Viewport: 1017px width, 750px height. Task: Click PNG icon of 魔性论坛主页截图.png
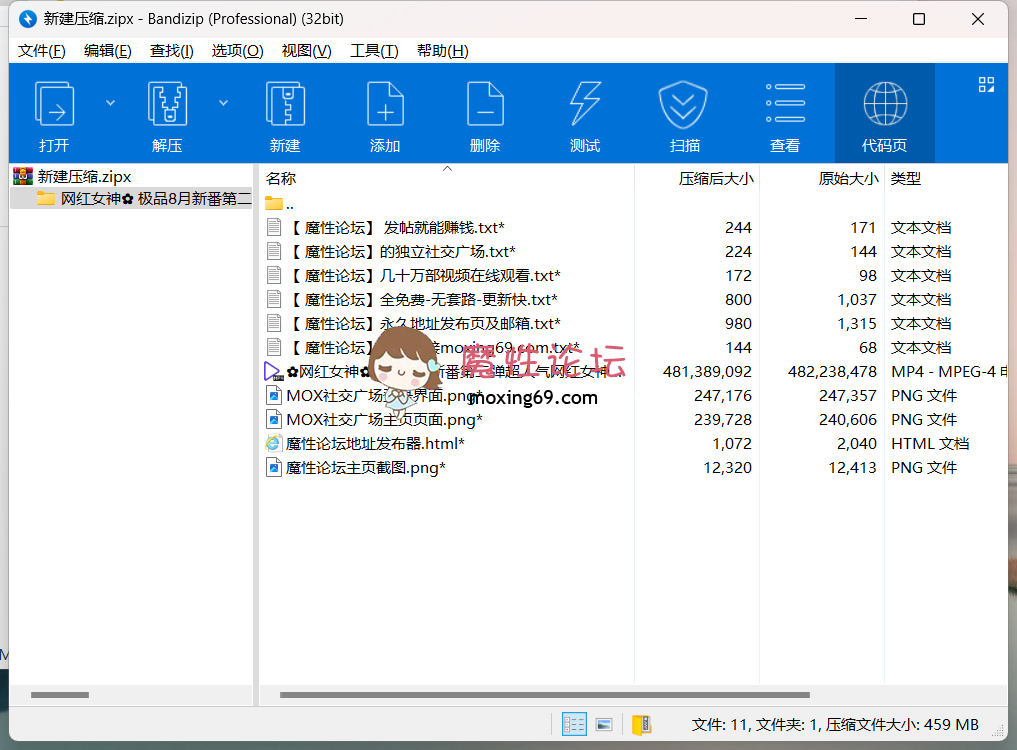click(274, 468)
